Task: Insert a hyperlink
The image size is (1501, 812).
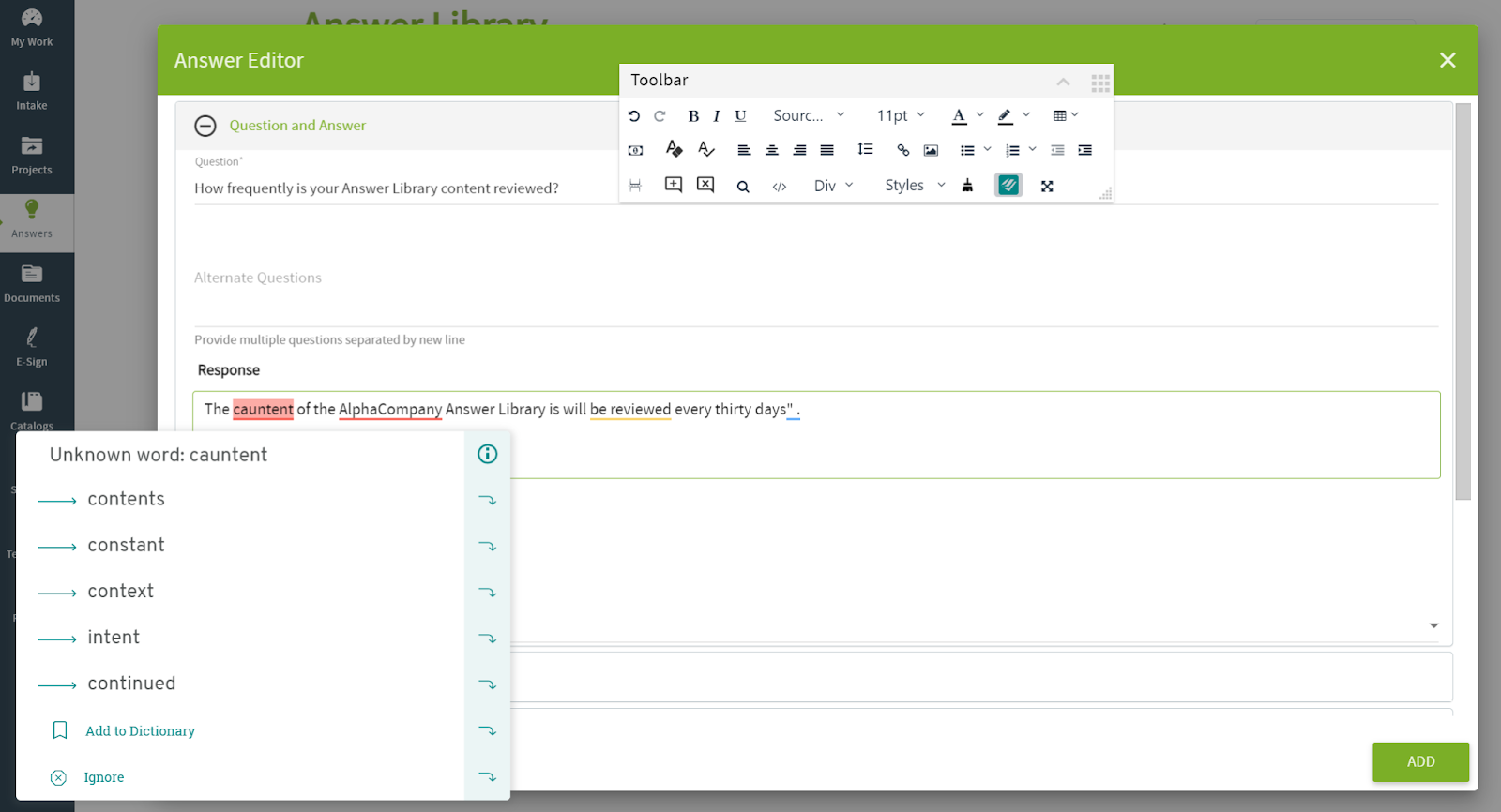Action: click(903, 150)
